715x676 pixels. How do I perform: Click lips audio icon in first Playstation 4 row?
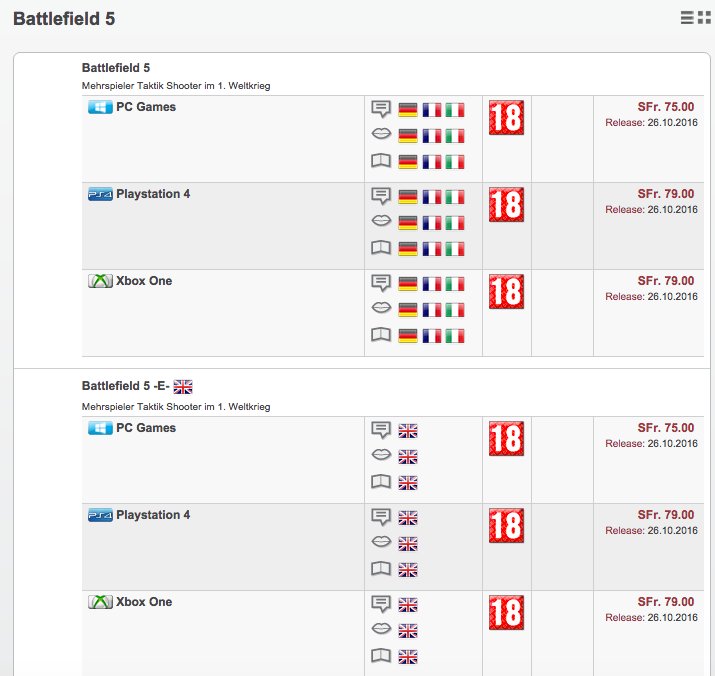(381, 222)
